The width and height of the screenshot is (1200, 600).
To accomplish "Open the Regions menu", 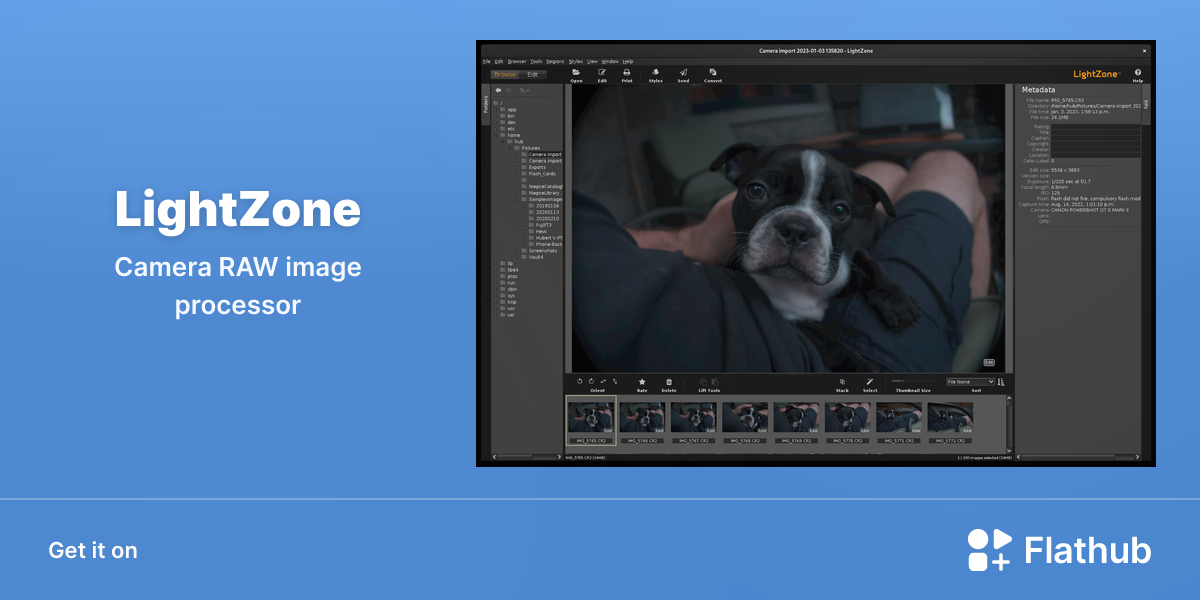I will click(555, 61).
